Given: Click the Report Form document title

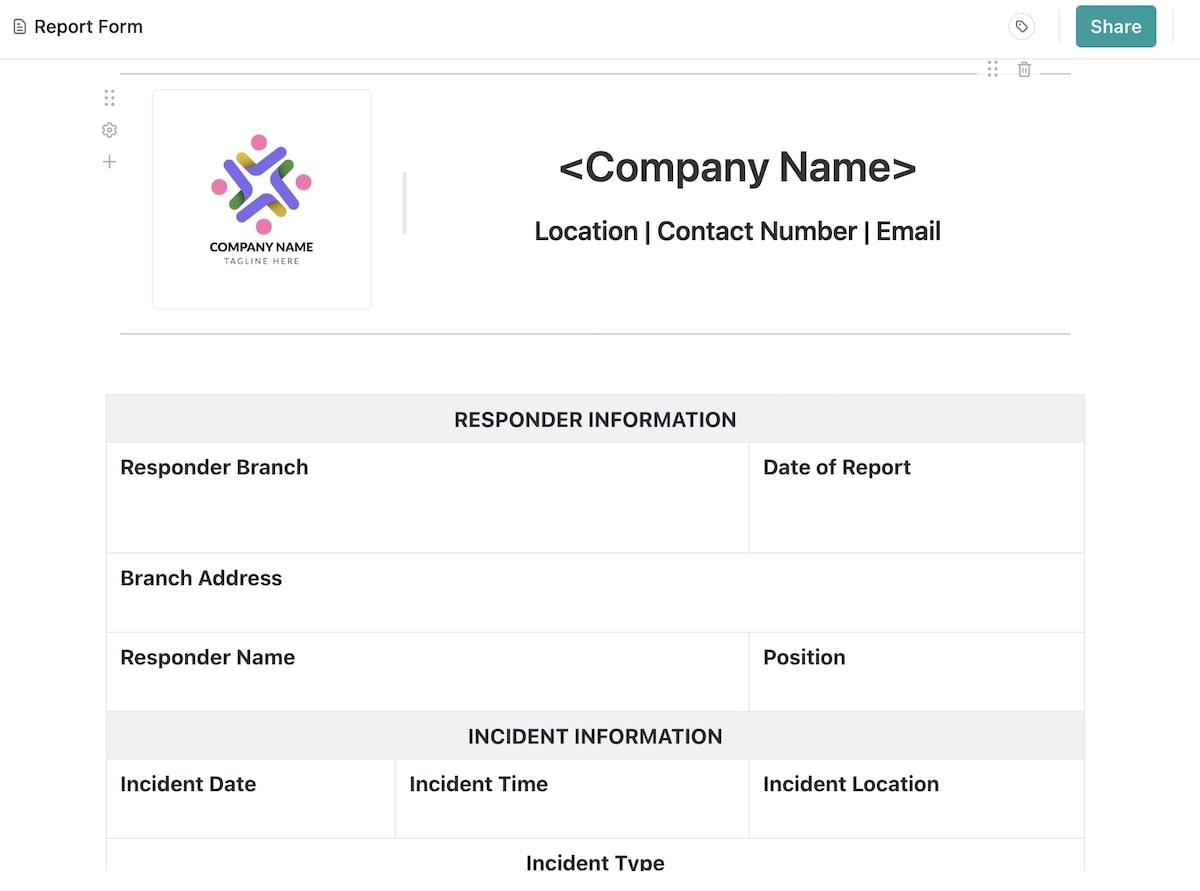Looking at the screenshot, I should (88, 27).
